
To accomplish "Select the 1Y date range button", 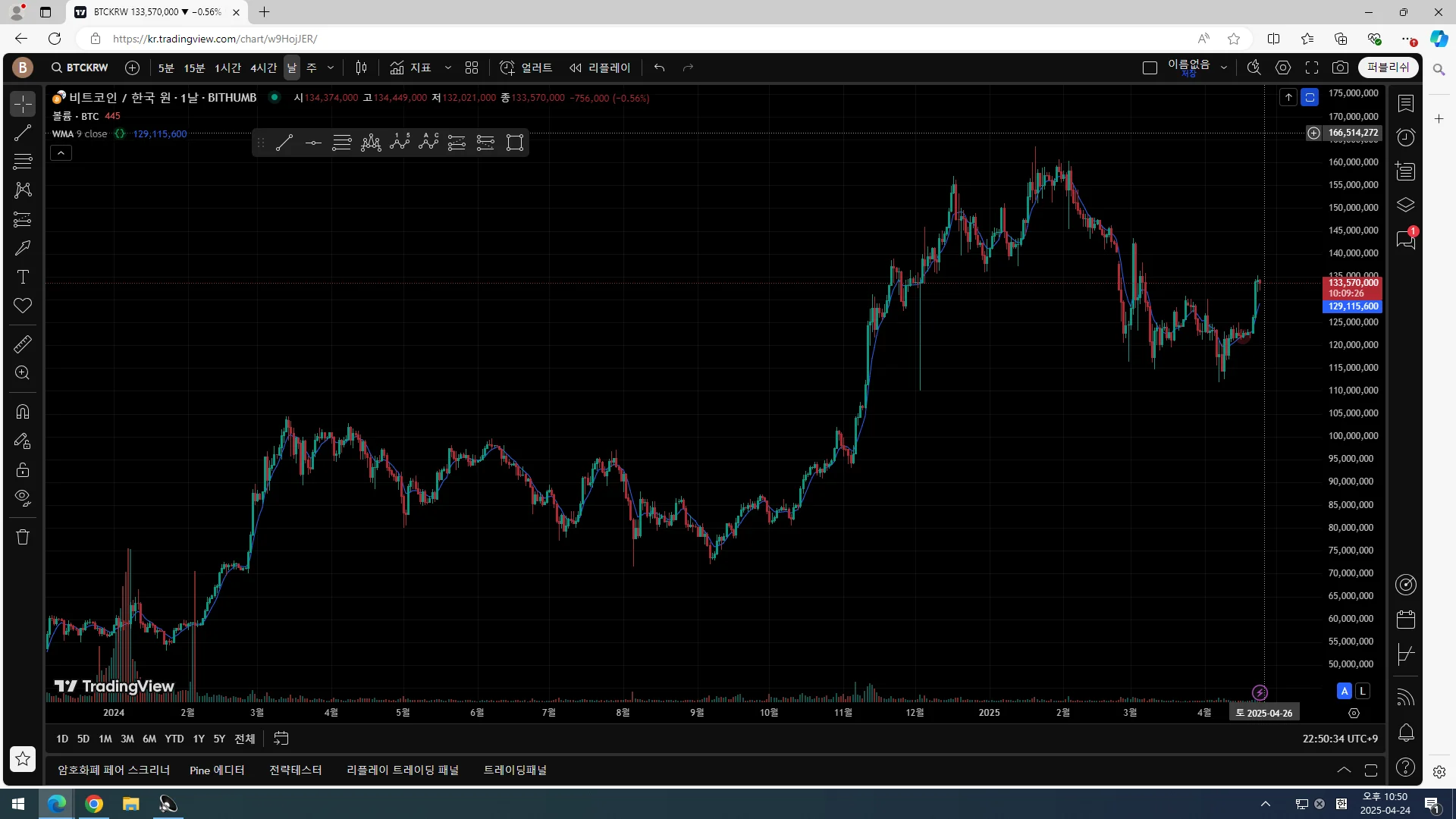I will click(199, 739).
